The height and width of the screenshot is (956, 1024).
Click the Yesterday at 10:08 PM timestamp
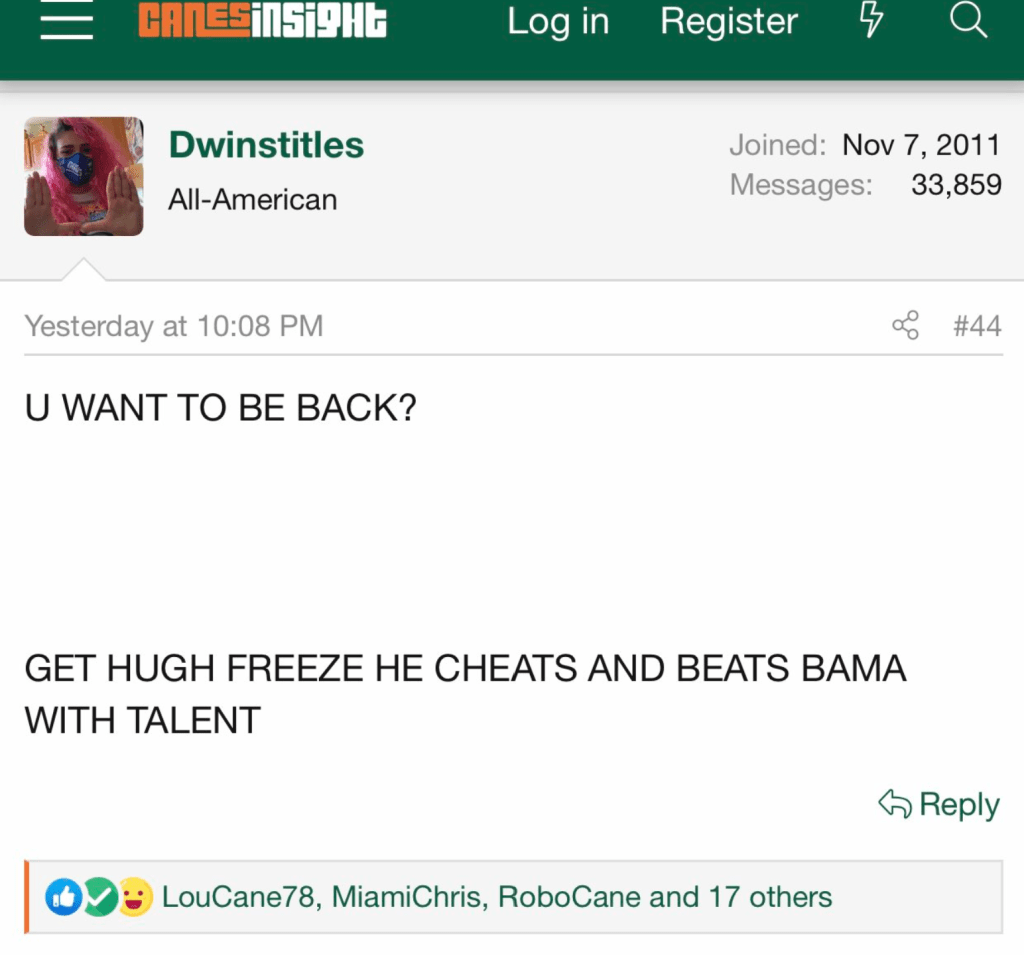[x=174, y=326]
